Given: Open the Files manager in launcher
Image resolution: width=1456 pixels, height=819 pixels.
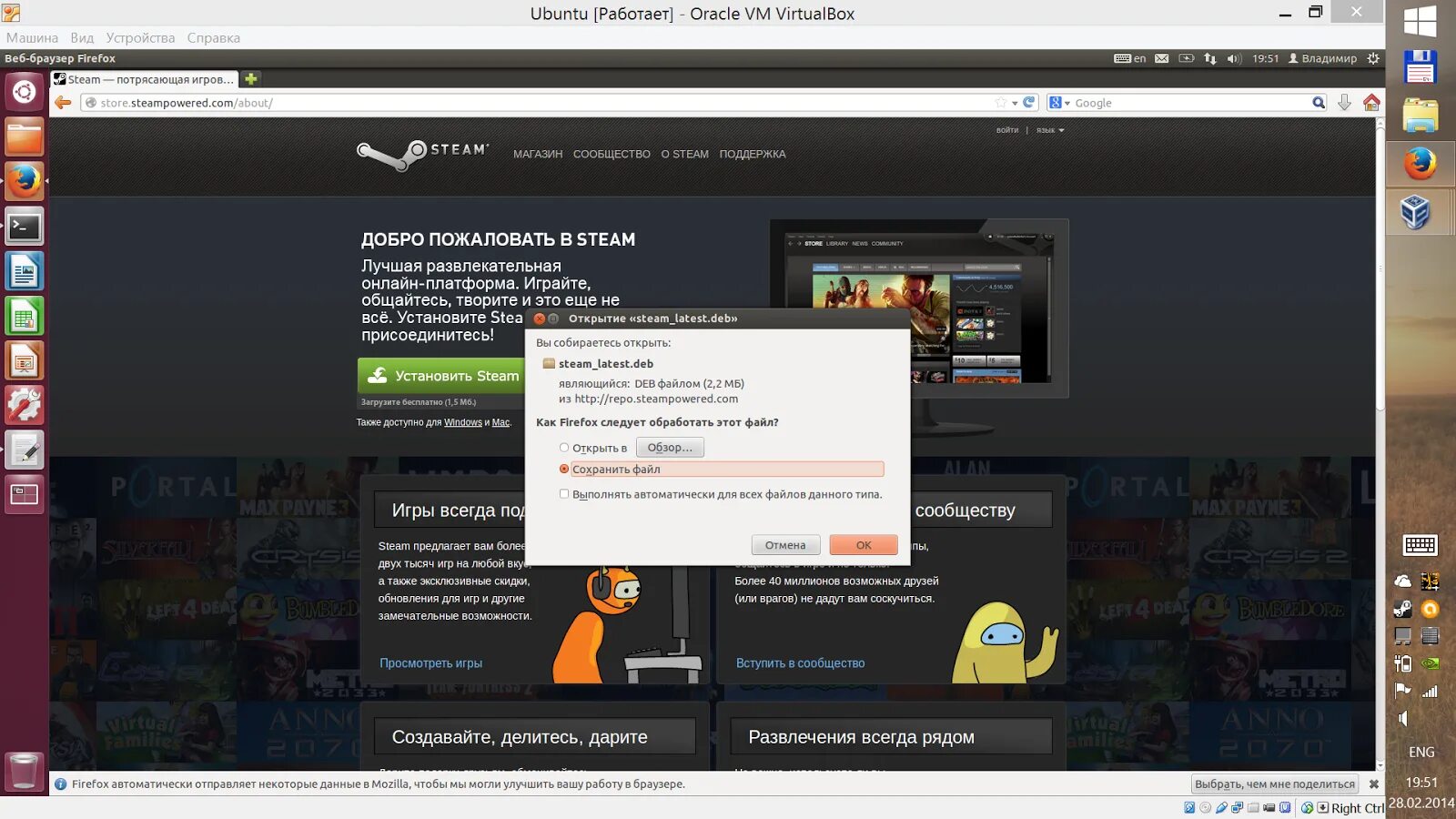Looking at the screenshot, I should click(24, 136).
